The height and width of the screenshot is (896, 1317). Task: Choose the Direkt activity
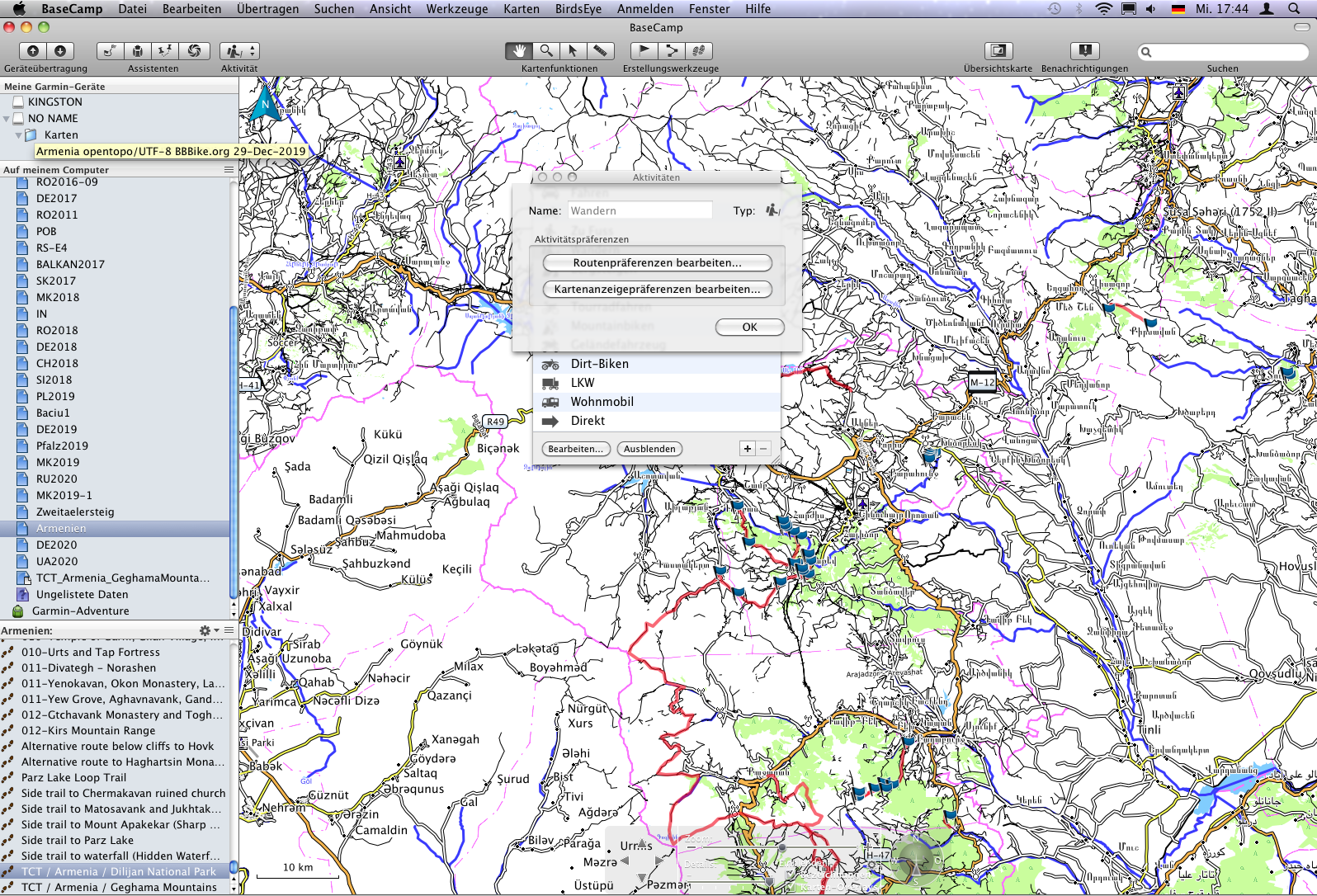click(657, 421)
